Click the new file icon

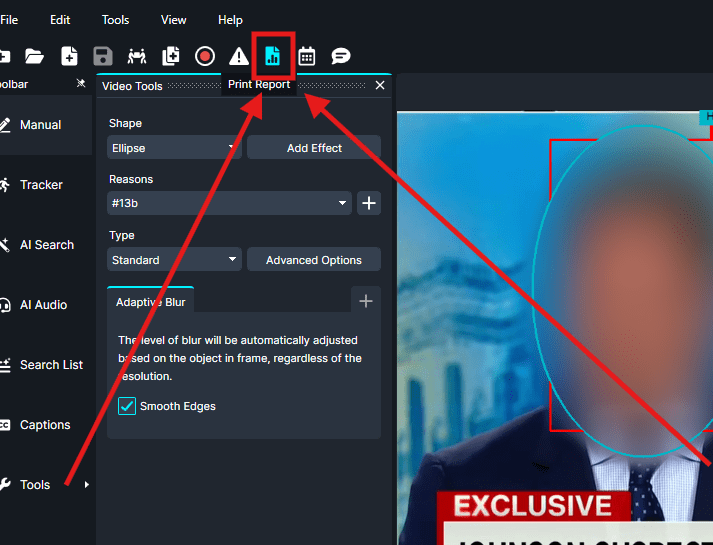click(69, 56)
